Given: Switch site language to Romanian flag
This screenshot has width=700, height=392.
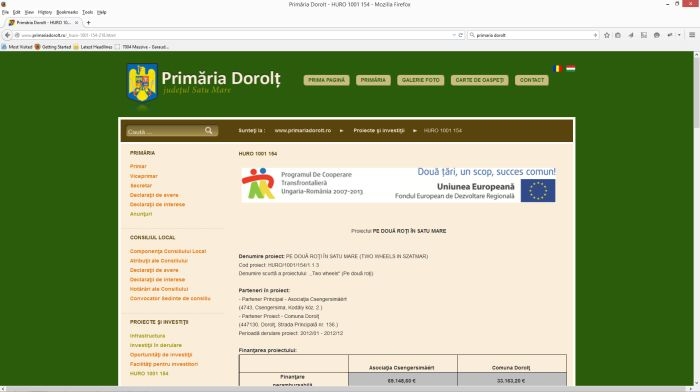Looking at the screenshot, I should click(557, 68).
